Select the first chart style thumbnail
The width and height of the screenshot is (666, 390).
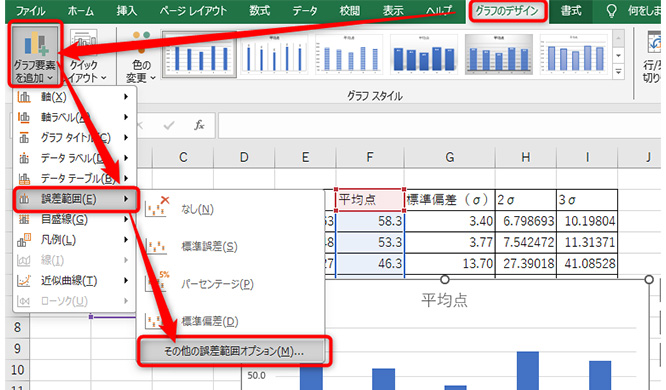pyautogui.click(x=198, y=54)
